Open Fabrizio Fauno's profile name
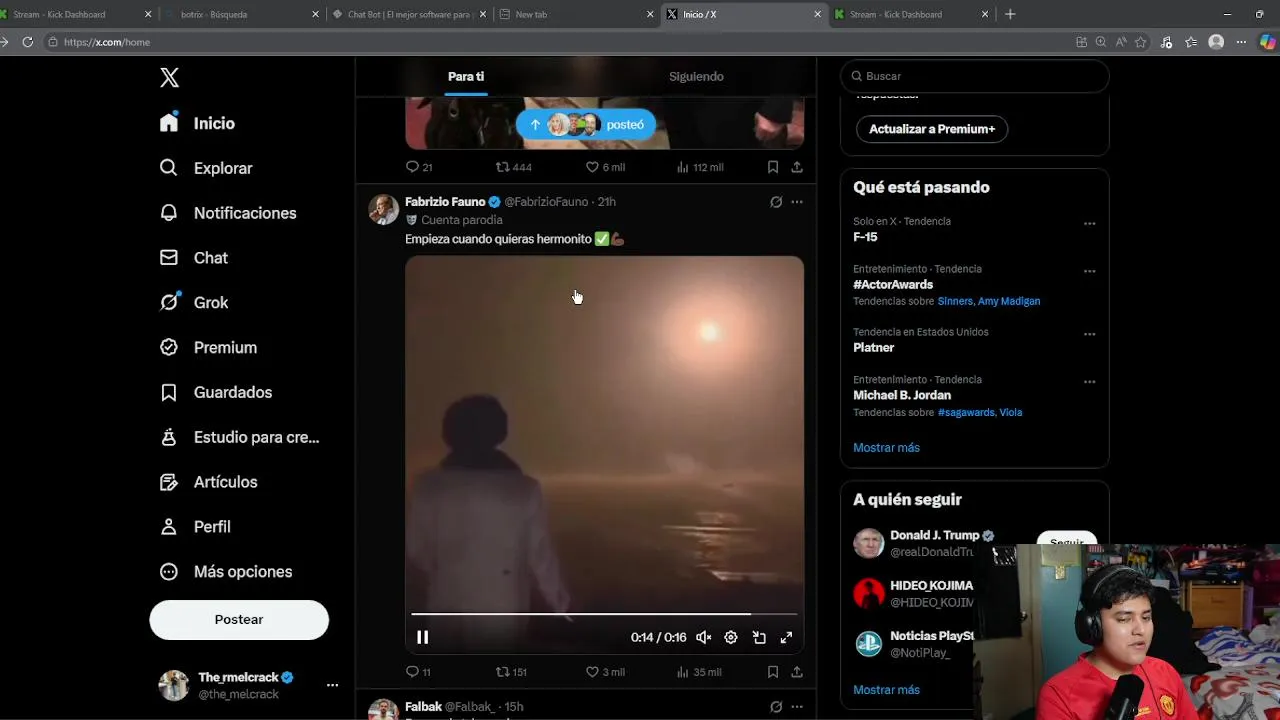Viewport: 1280px width, 720px height. [x=445, y=202]
